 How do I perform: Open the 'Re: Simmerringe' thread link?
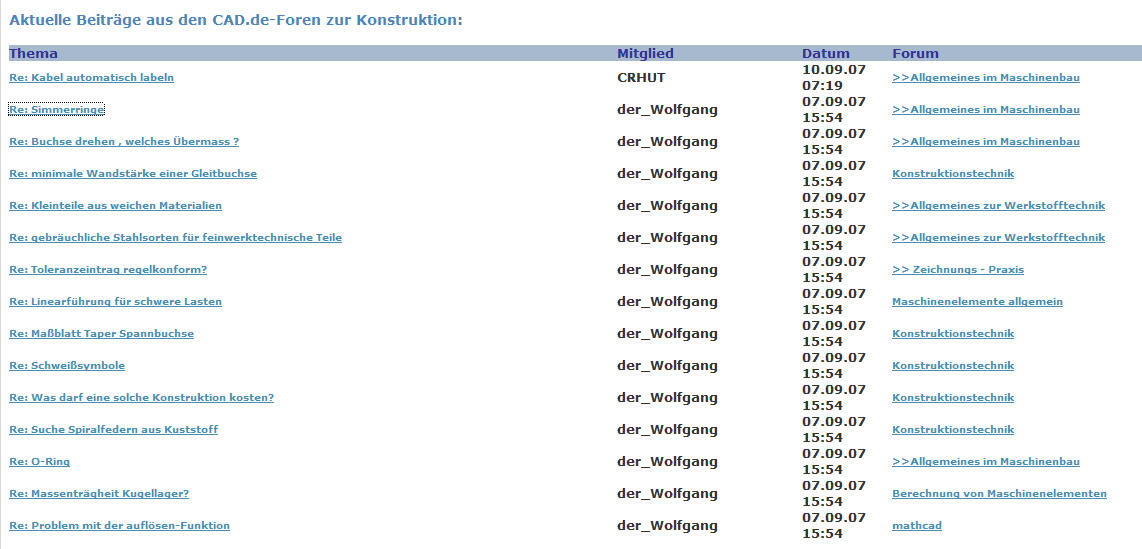point(57,110)
